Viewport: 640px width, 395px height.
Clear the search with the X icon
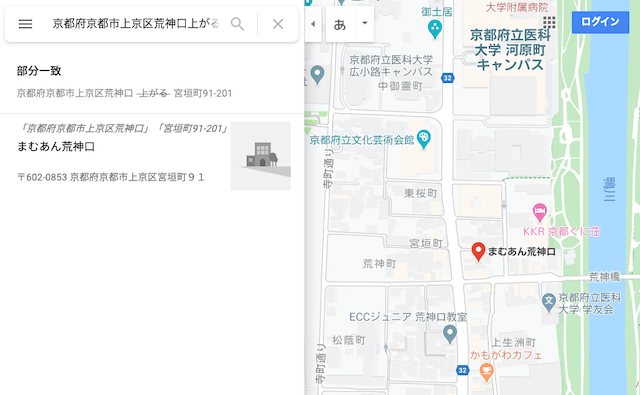278,24
